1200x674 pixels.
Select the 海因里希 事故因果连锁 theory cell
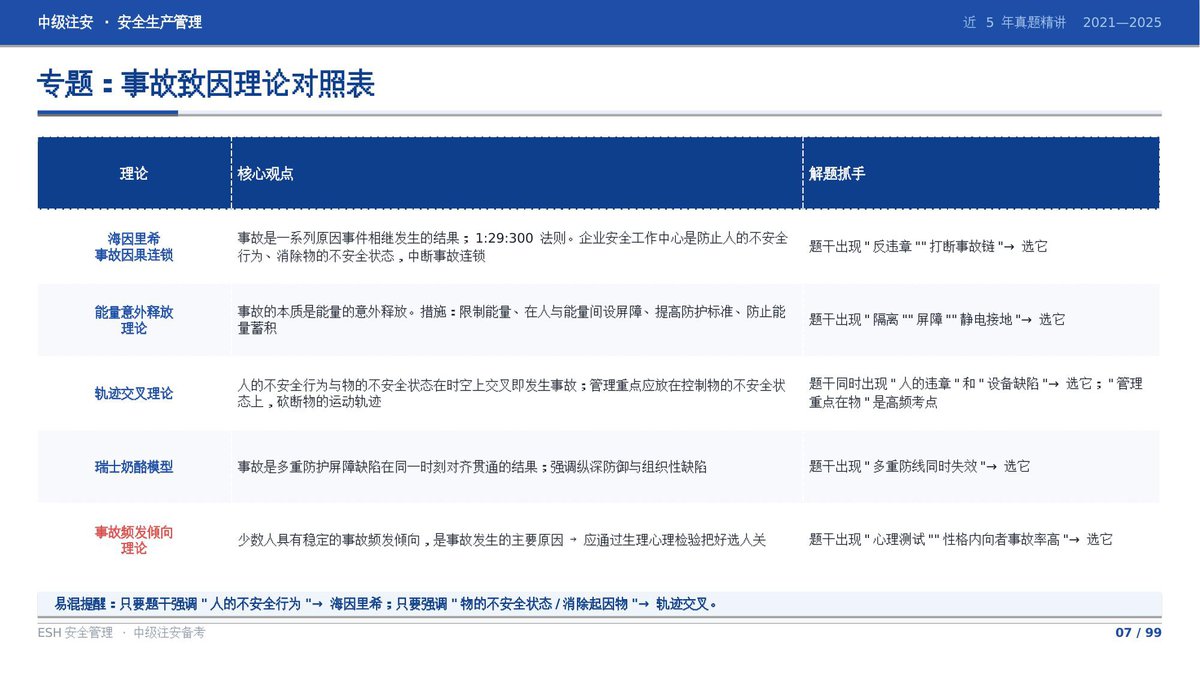[x=134, y=247]
